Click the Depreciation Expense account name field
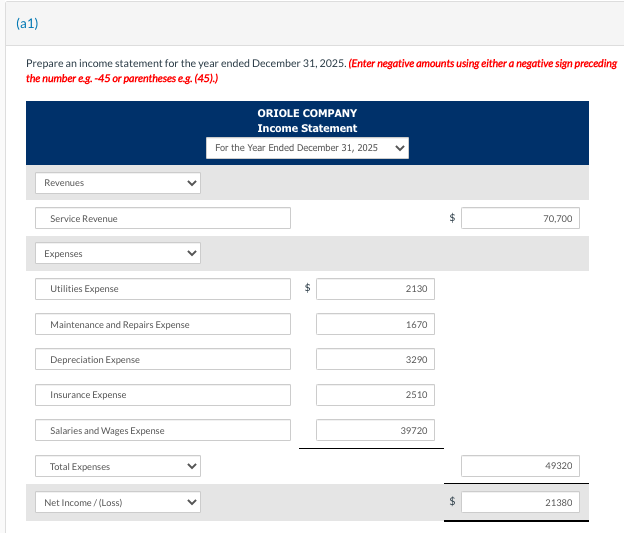624x533 pixels. (163, 359)
